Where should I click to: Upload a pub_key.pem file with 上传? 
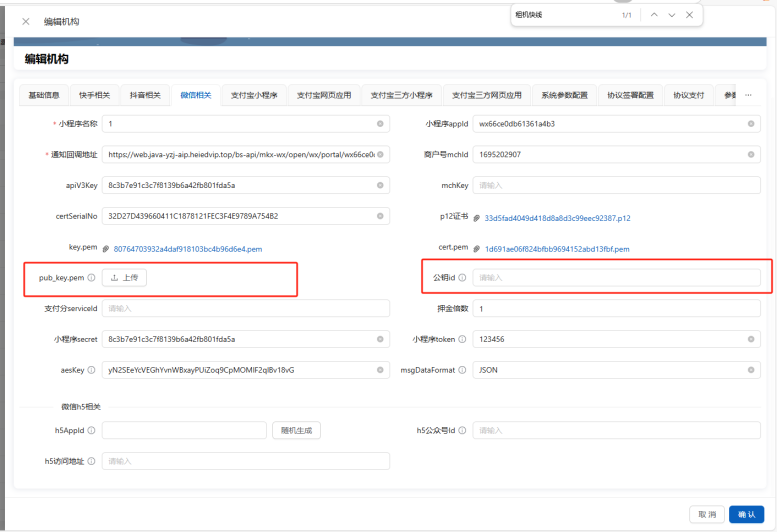(124, 278)
